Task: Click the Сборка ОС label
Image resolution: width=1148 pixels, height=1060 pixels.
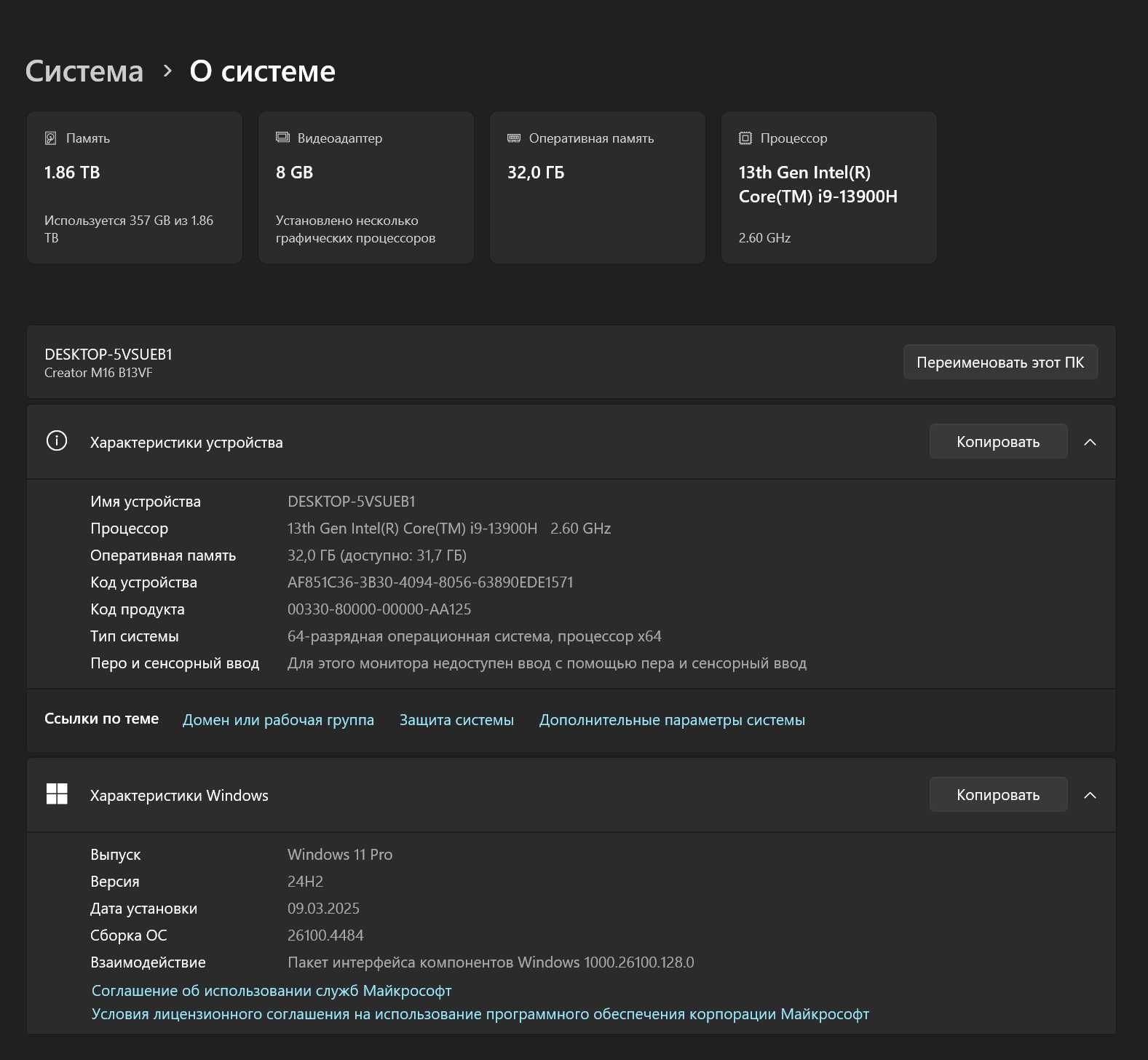Action: pos(129,936)
